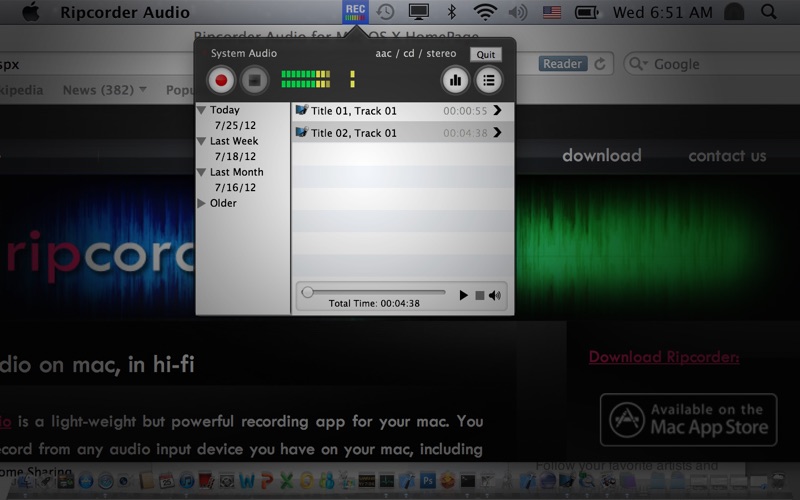This screenshot has width=800, height=500.
Task: Open the system volume menu bar icon
Action: point(518,12)
